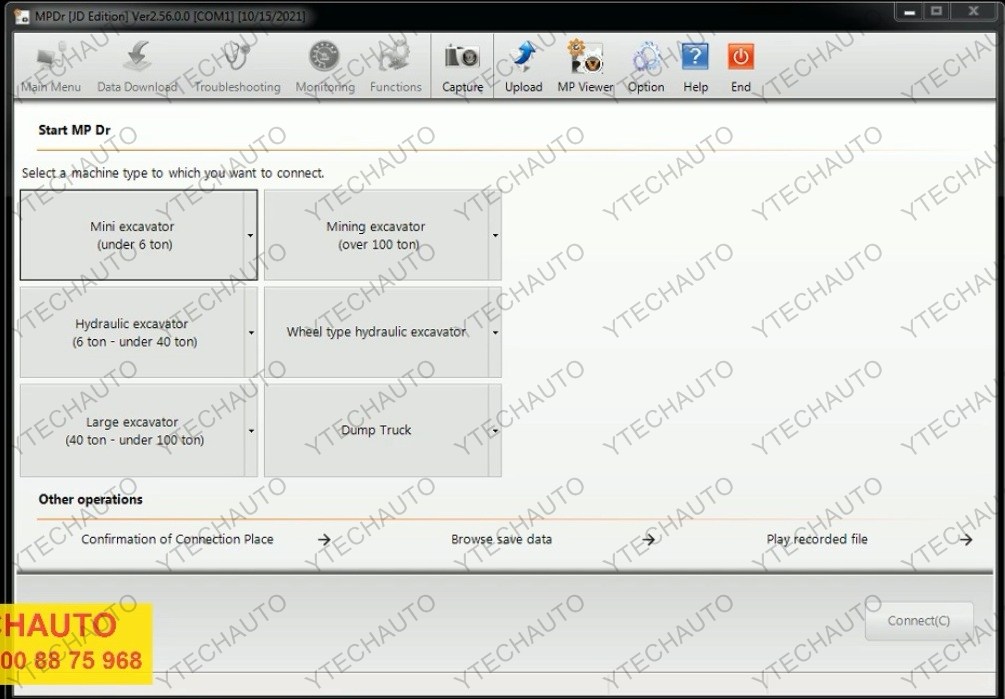Open the Option gears icon
Screen dimensions: 1005x699
pyautogui.click(x=646, y=58)
